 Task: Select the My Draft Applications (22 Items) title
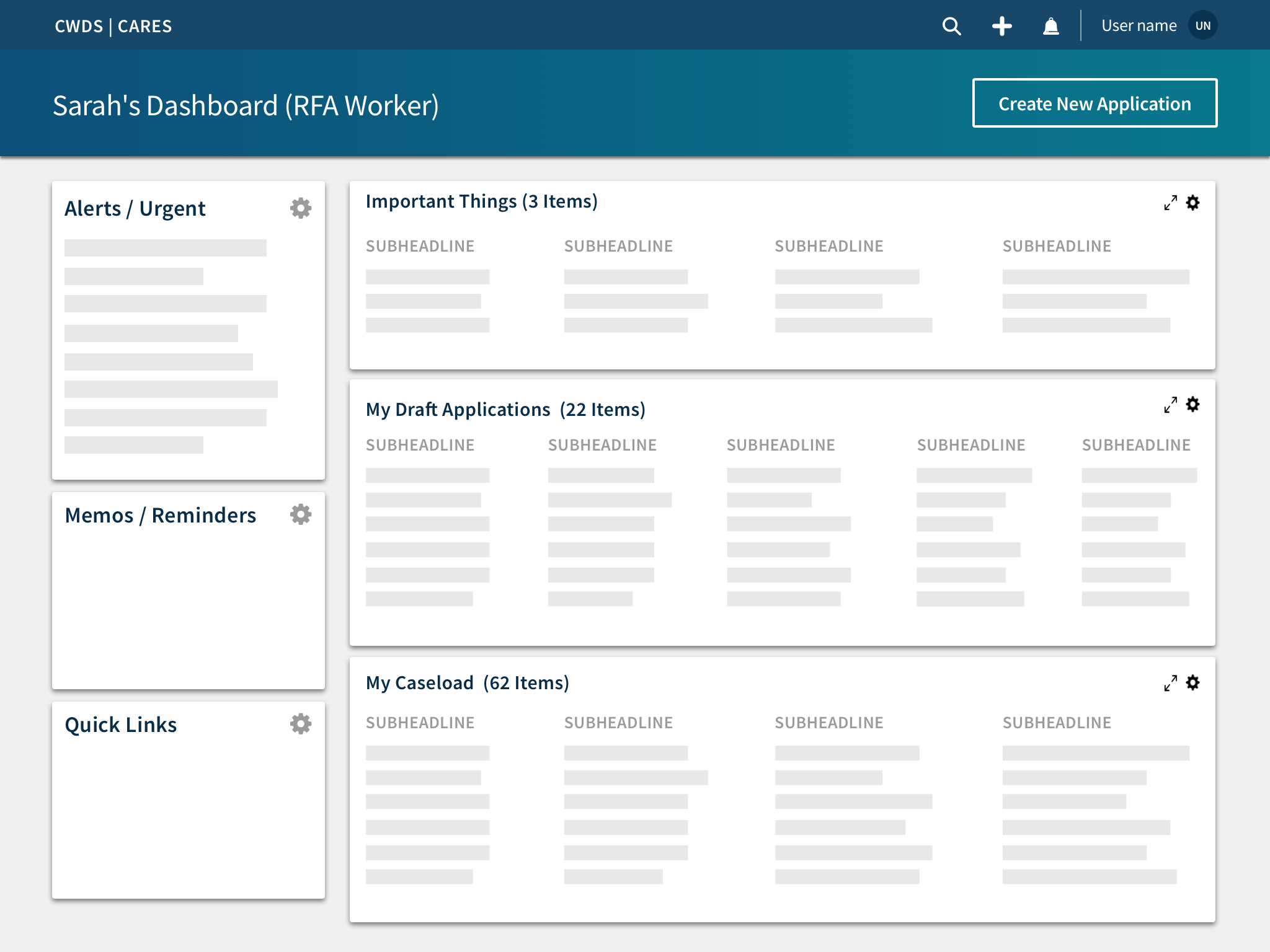(505, 410)
